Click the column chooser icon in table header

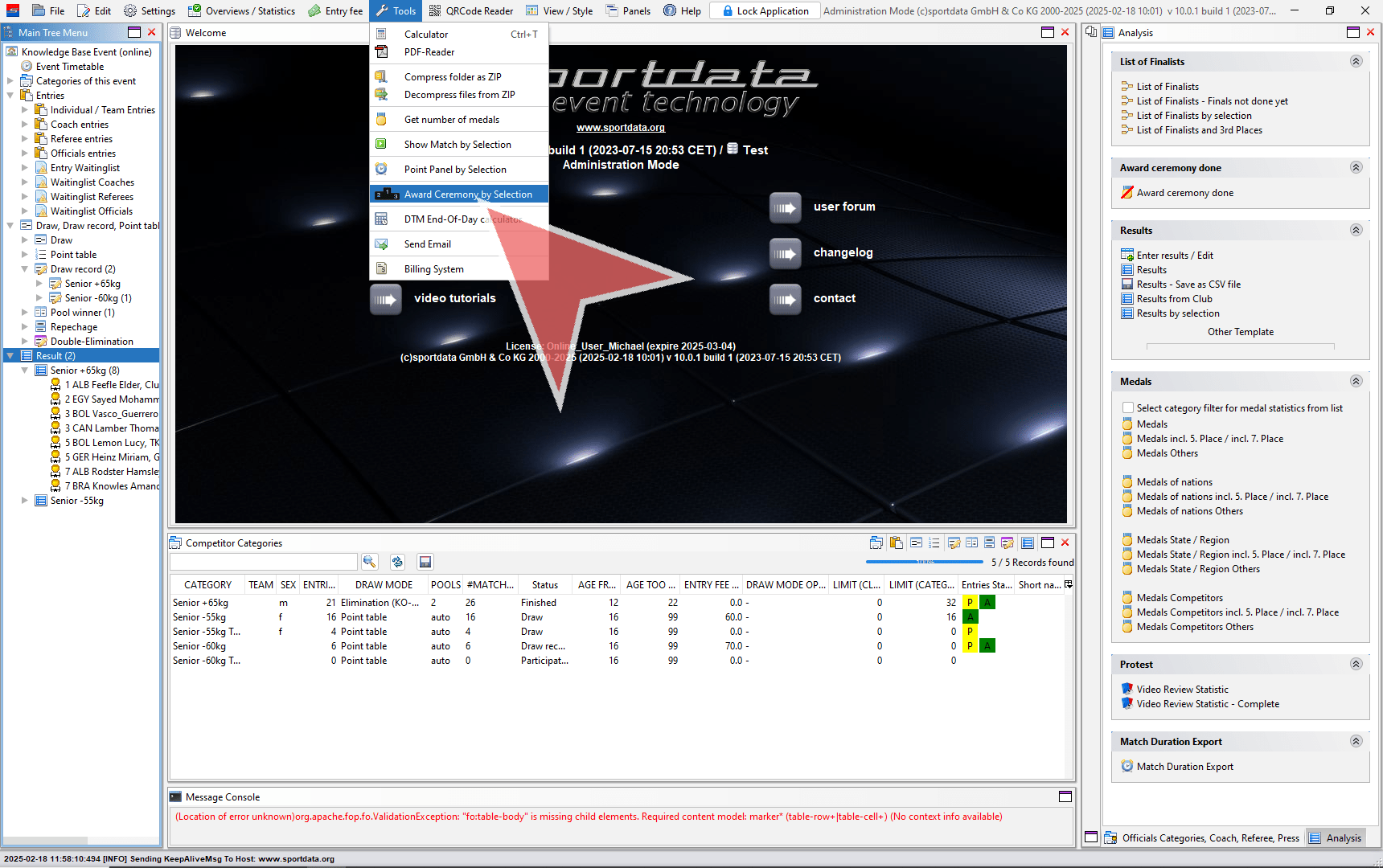tap(1068, 584)
